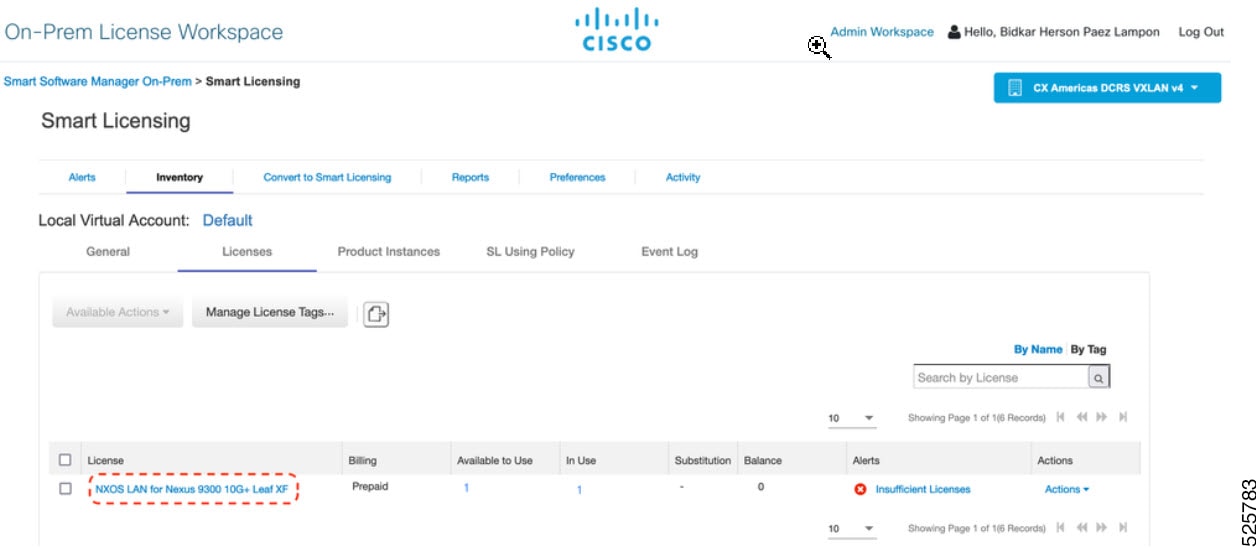Screen dimensions: 1256x548
Task: Open CX Americas DCRS VXLAN v4 dropdown
Action: coord(1107,87)
